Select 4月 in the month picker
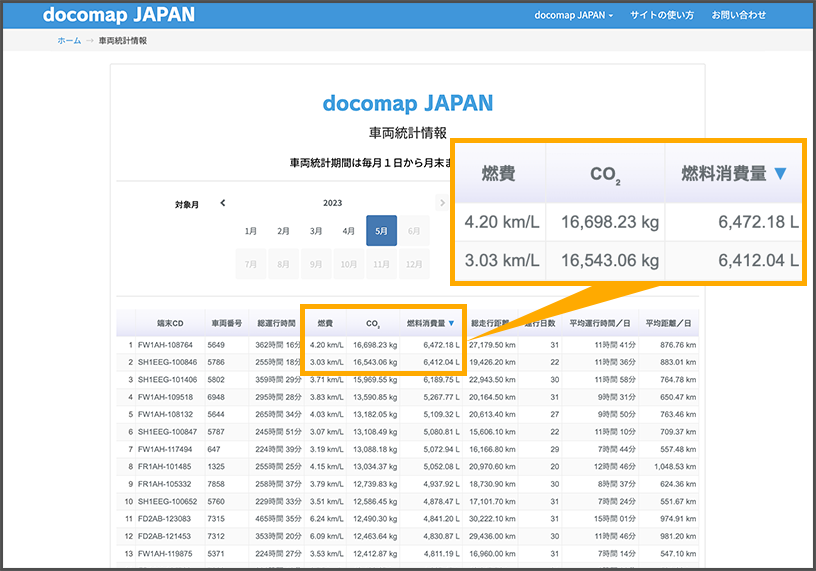816x571 pixels. 348,231
